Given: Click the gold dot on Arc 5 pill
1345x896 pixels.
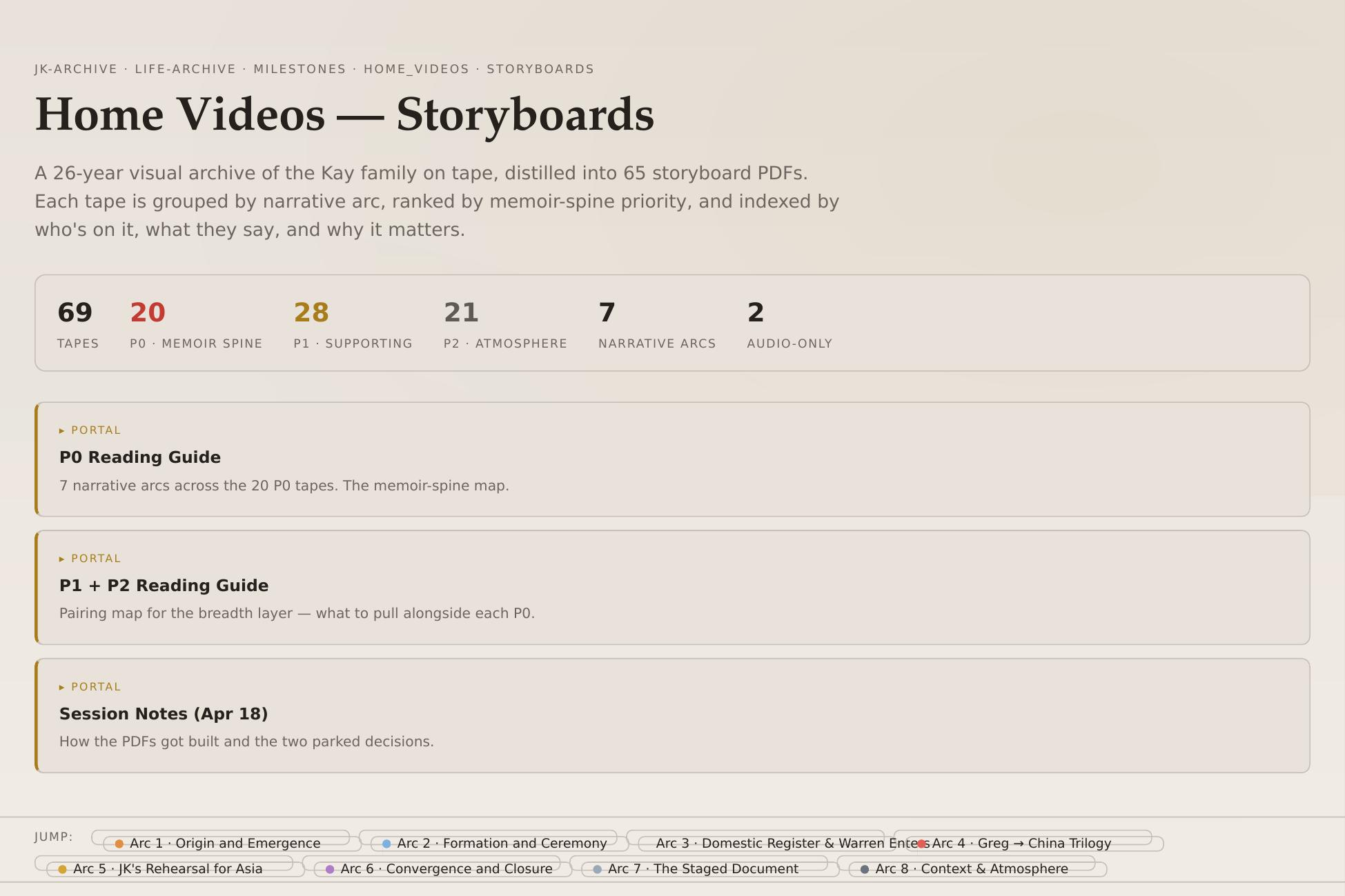Looking at the screenshot, I should click(x=63, y=869).
